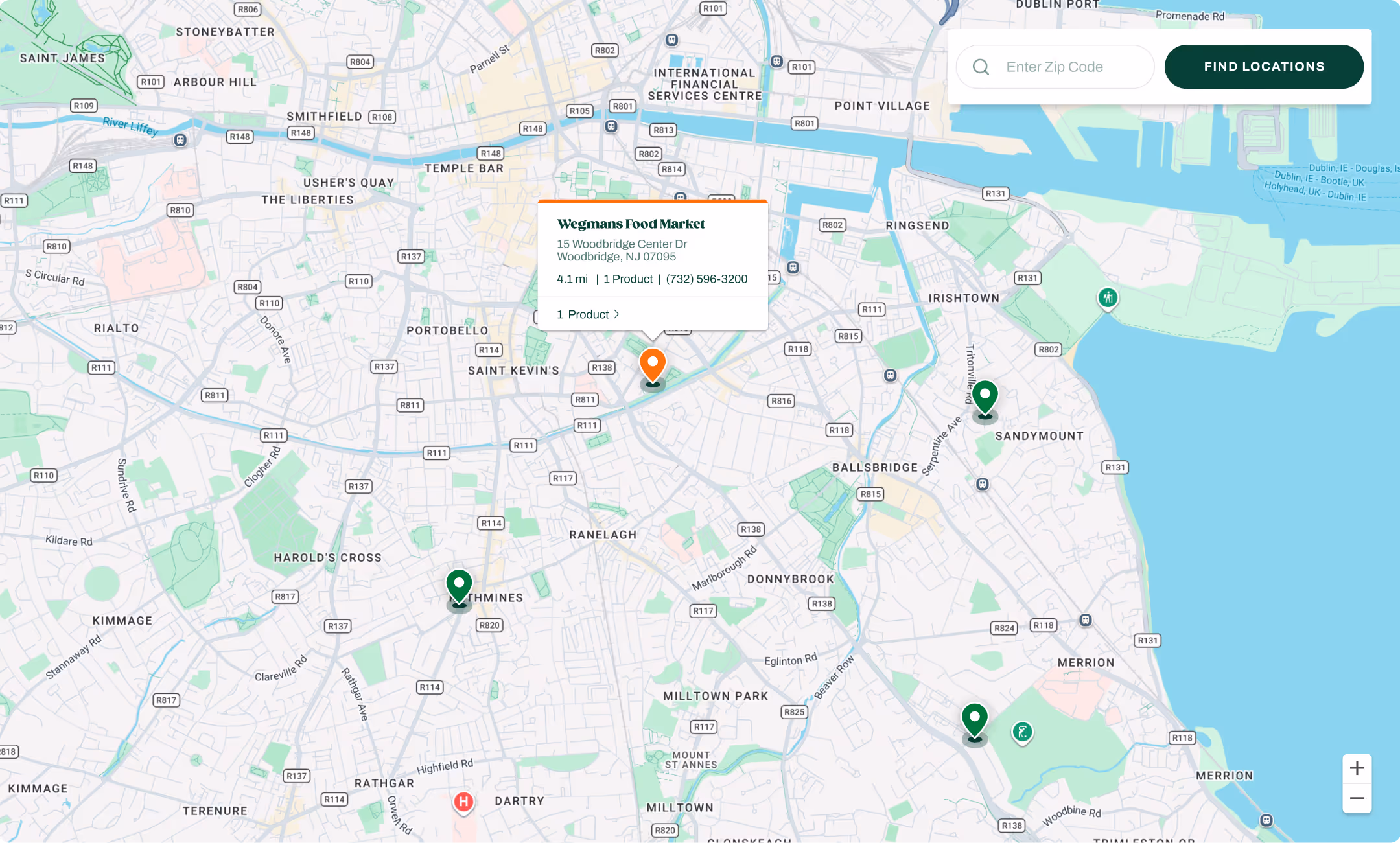This screenshot has width=1400, height=843.
Task: Click the River Liffey water label
Action: tap(130, 126)
